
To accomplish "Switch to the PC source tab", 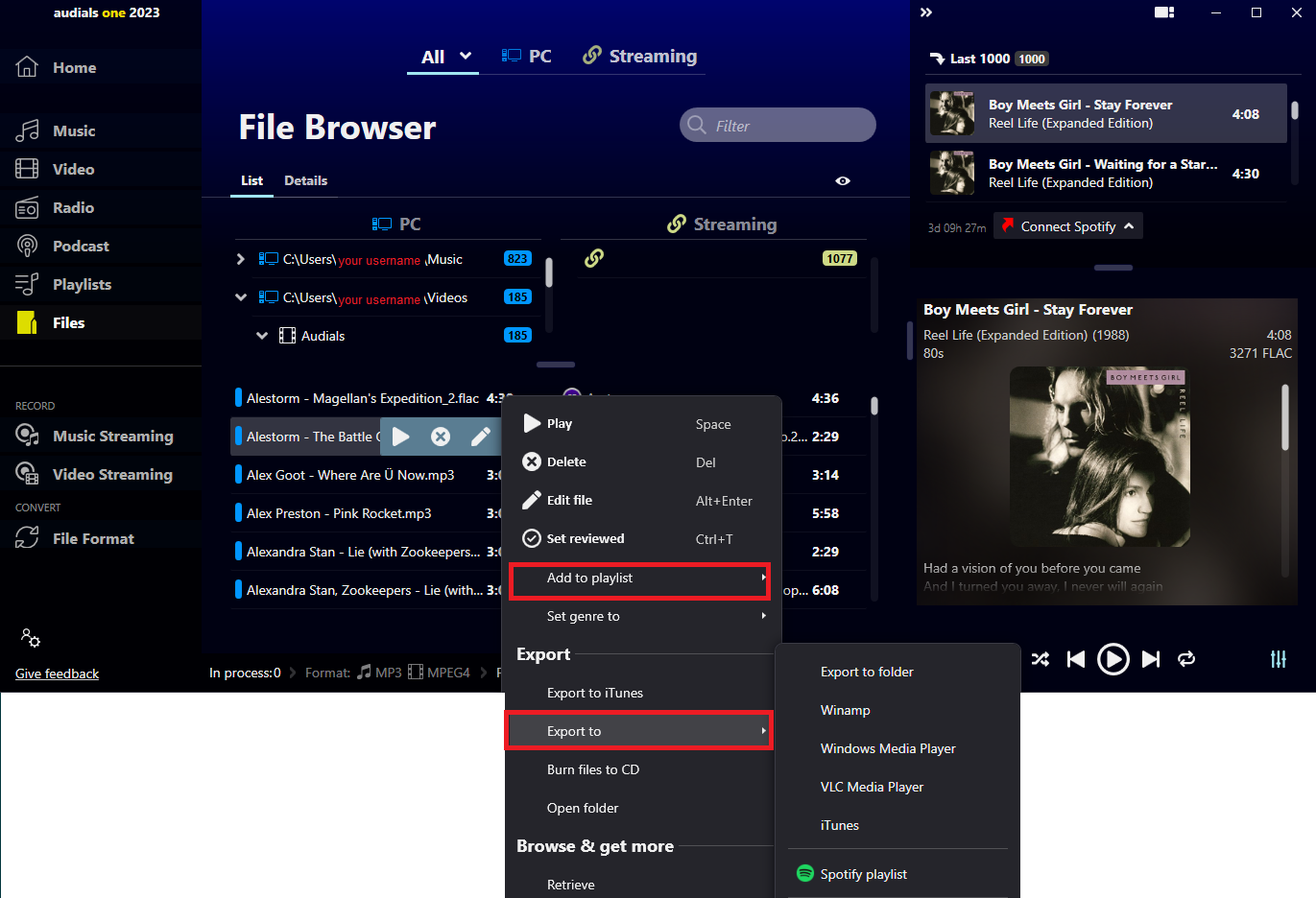I will (527, 57).
